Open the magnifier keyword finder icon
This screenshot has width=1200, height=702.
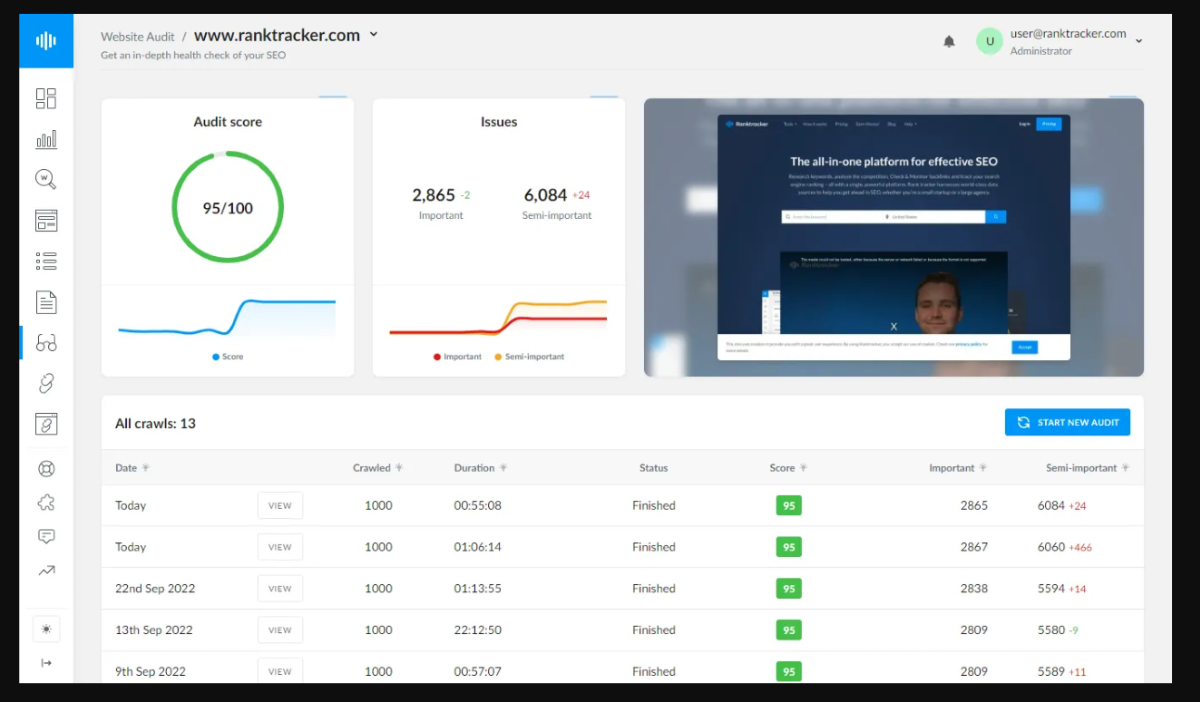pos(46,180)
